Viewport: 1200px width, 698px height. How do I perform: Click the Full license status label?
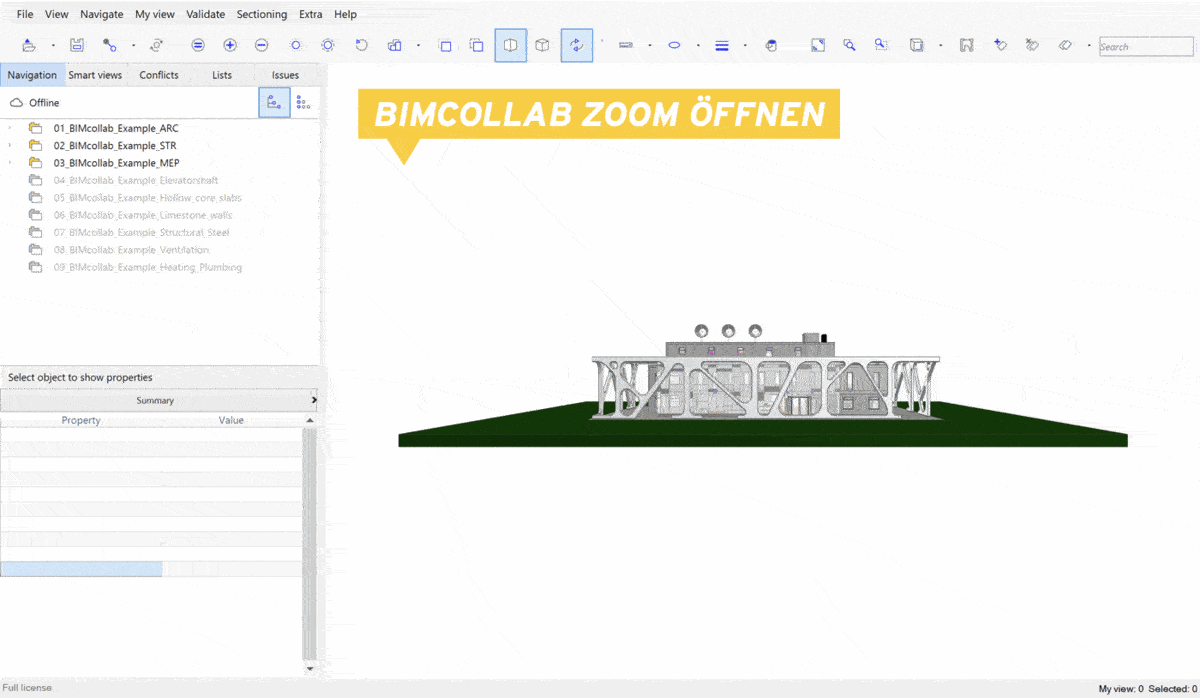pos(26,687)
